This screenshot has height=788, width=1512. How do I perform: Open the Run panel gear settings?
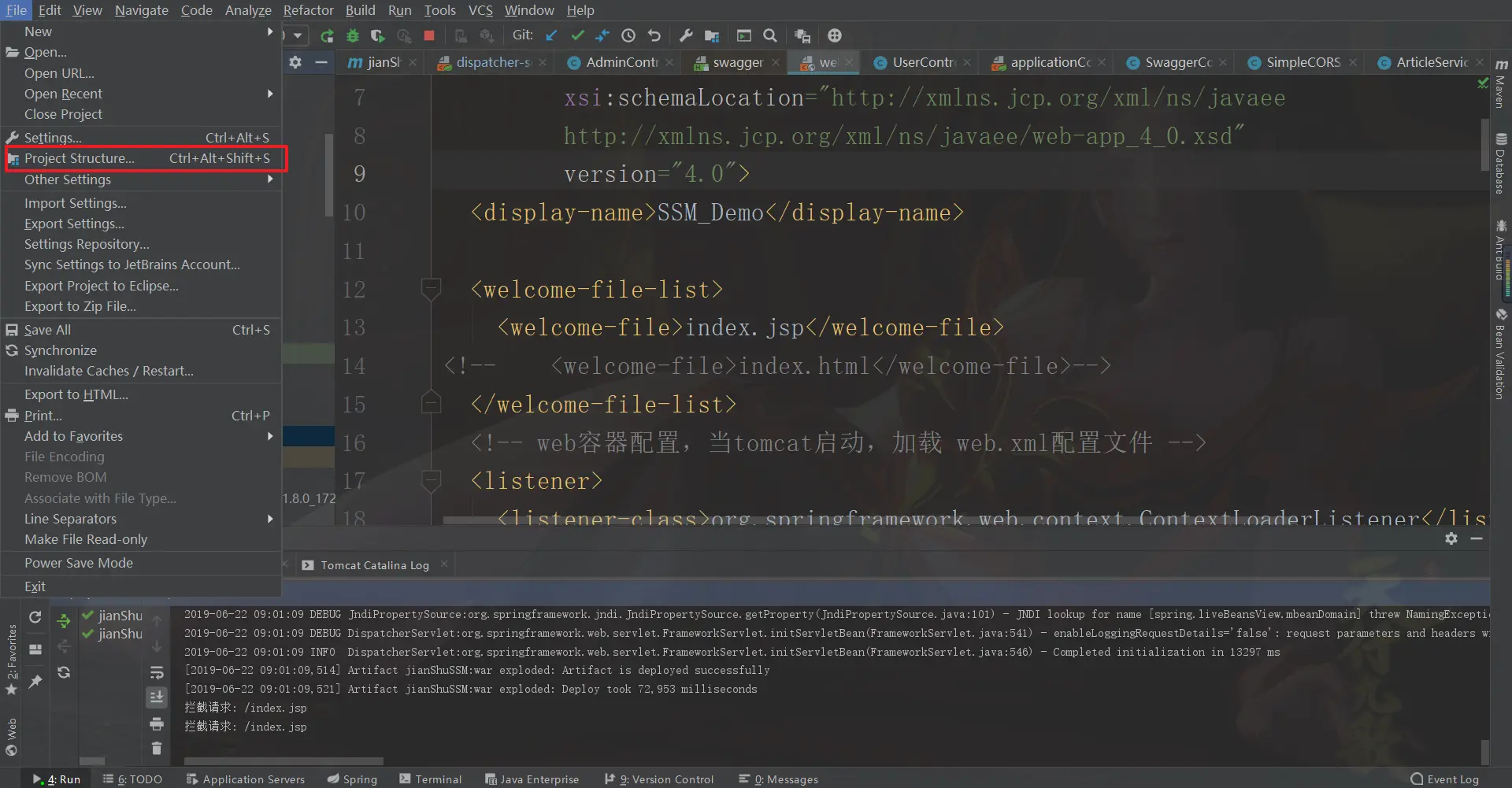[1451, 538]
